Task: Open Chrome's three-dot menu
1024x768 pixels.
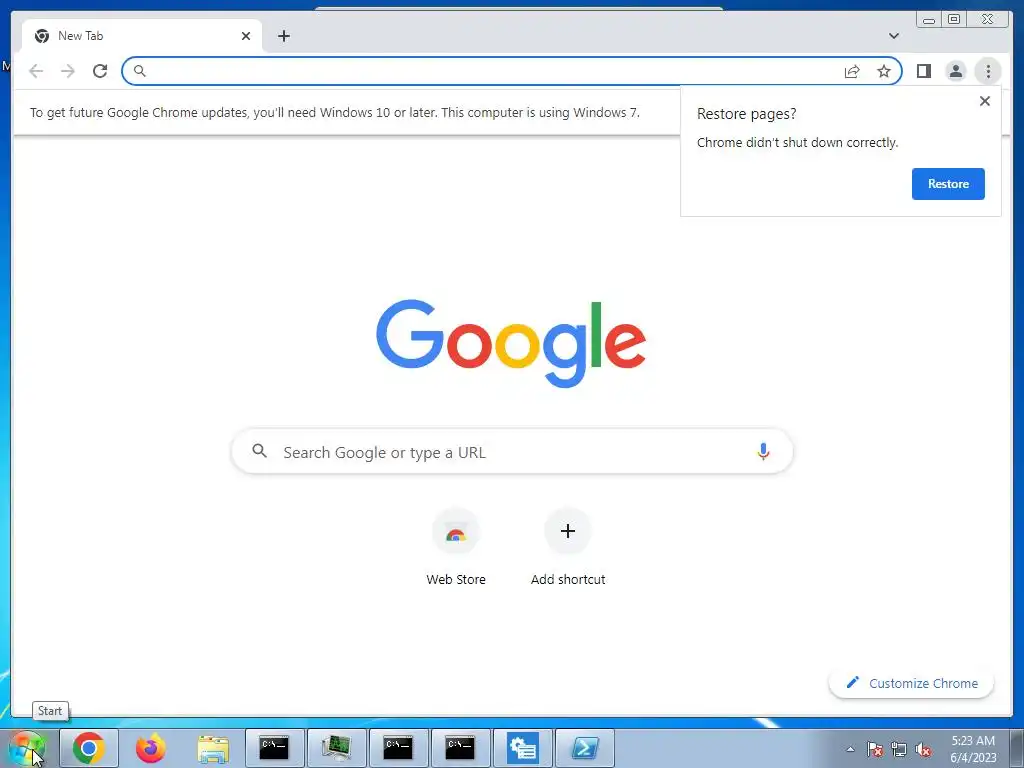Action: 988,71
